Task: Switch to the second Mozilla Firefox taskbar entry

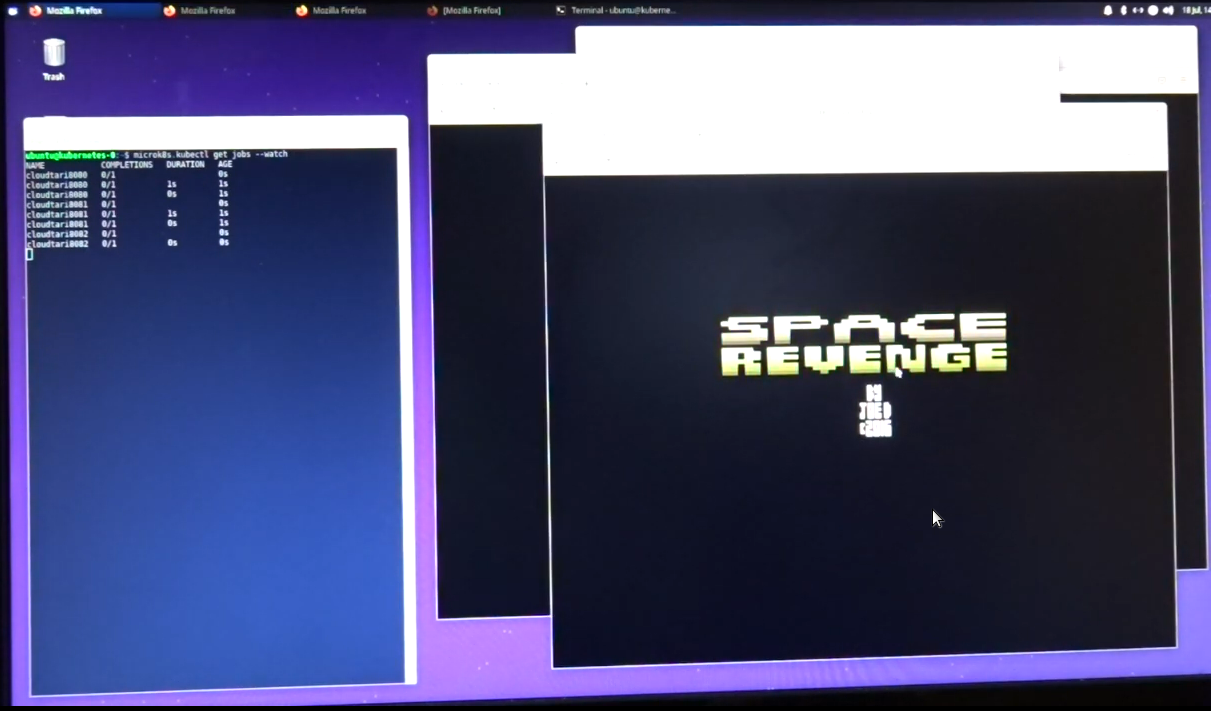Action: (207, 10)
